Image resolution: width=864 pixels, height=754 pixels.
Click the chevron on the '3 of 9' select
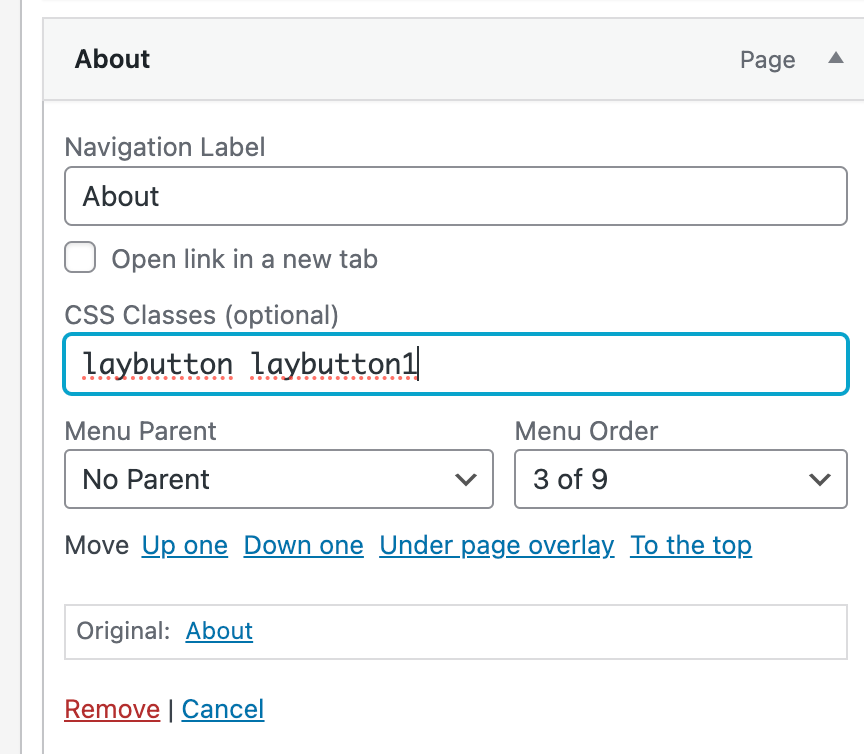819,480
